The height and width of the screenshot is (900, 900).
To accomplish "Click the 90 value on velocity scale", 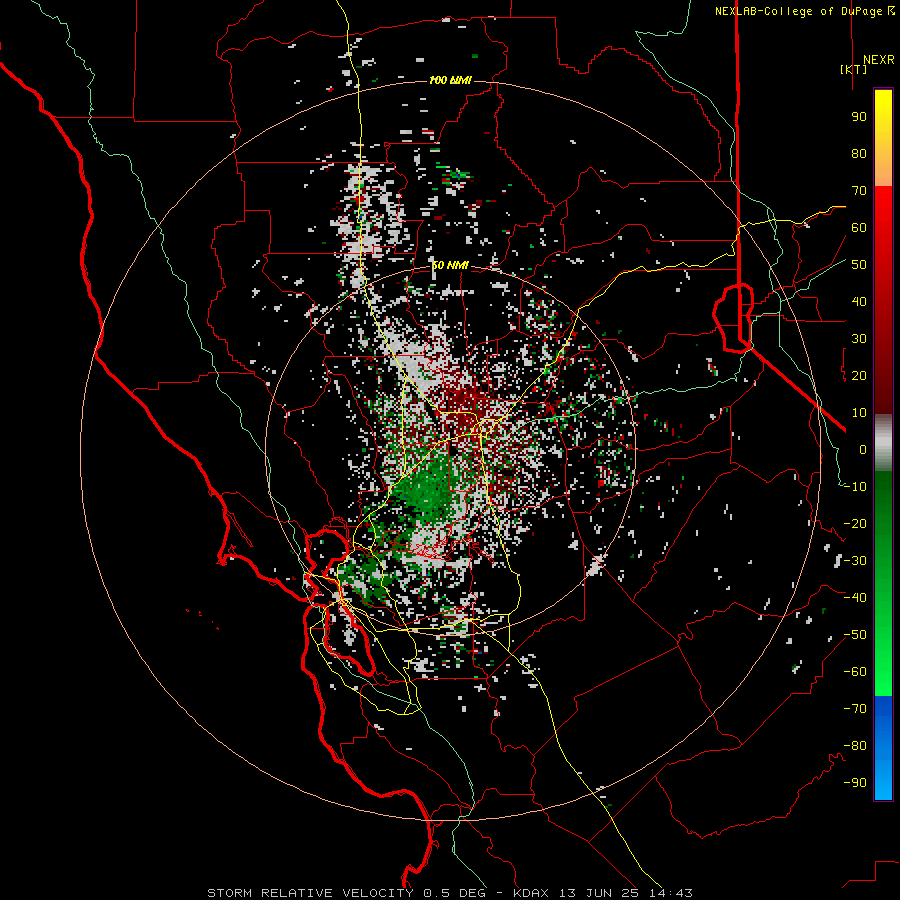I will pos(859,117).
